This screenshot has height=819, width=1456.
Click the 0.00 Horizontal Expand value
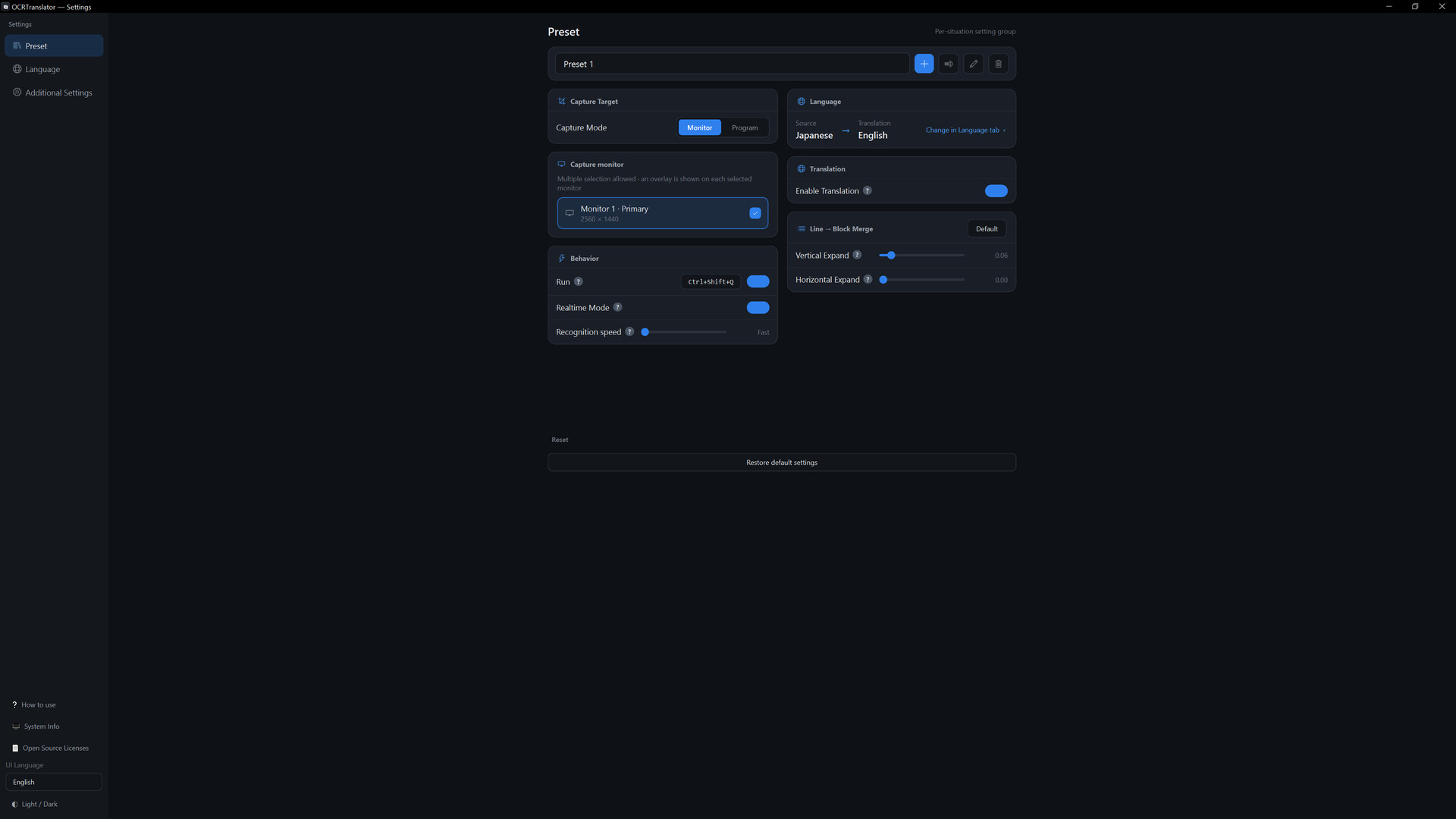pyautogui.click(x=1001, y=280)
